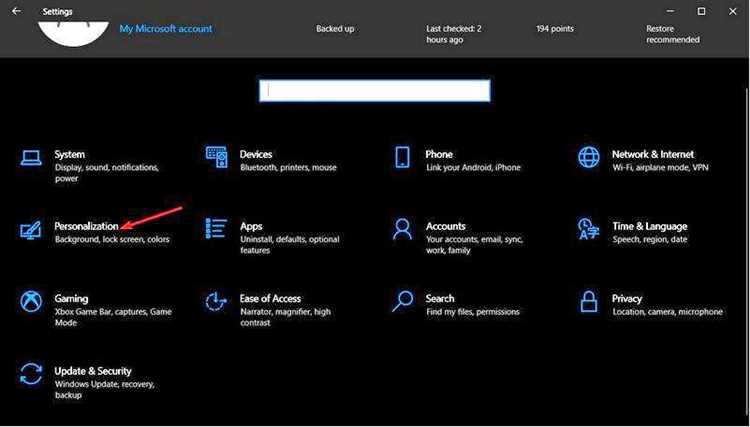The height and width of the screenshot is (427, 750).
Task: Go back using the Settings back arrow
Action: click(16, 11)
